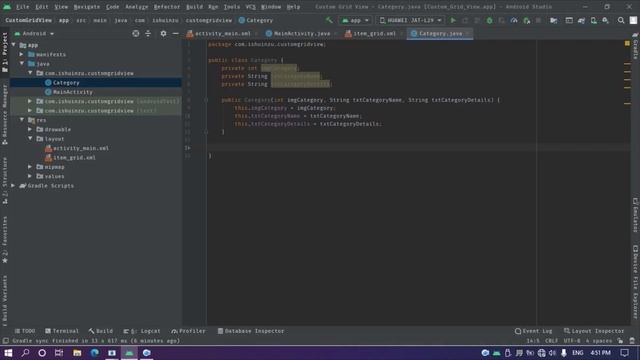
Task: Start debugging with the green bug icon
Action: pos(489,20)
